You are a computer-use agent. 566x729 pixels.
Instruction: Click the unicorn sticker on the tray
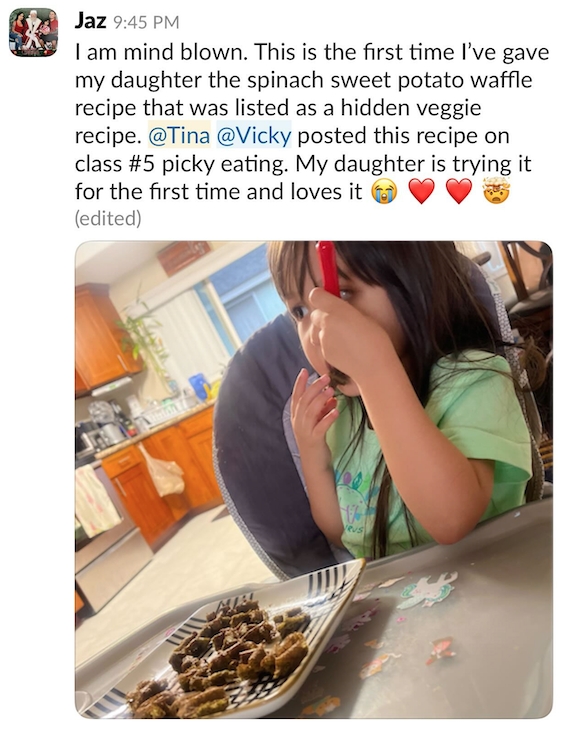click(427, 590)
